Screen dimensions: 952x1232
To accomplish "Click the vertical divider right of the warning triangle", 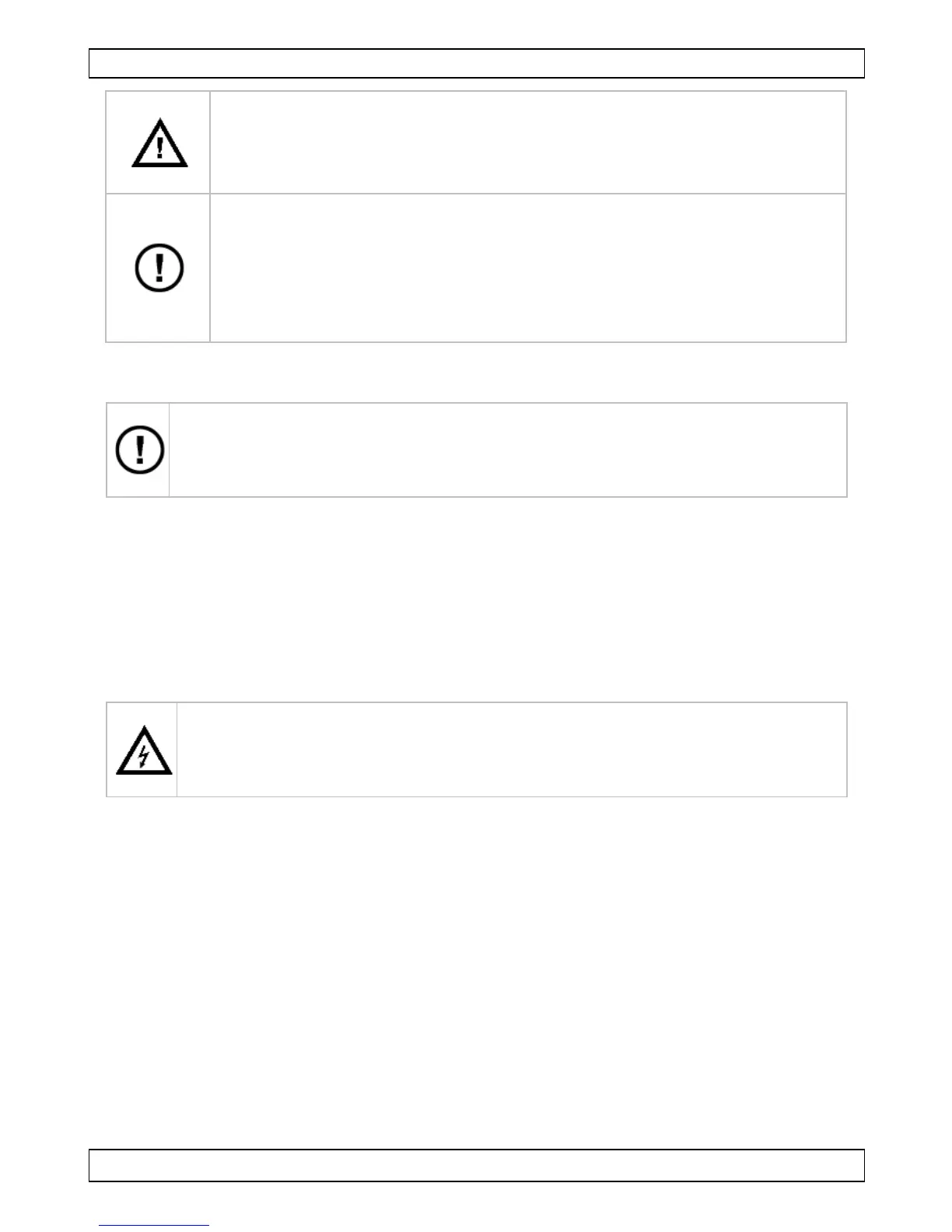I will tap(210, 142).
